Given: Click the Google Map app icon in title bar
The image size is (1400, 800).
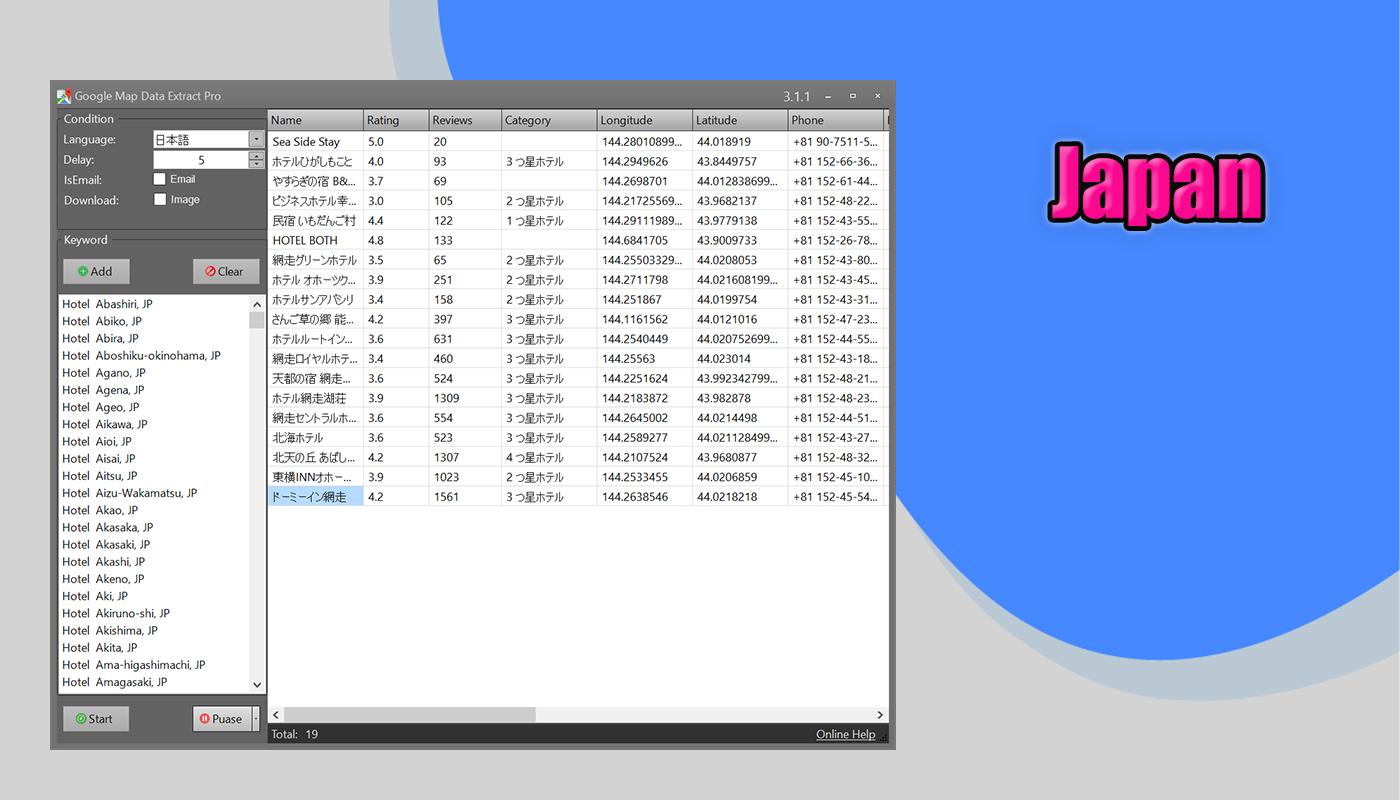Looking at the screenshot, I should click(x=64, y=96).
